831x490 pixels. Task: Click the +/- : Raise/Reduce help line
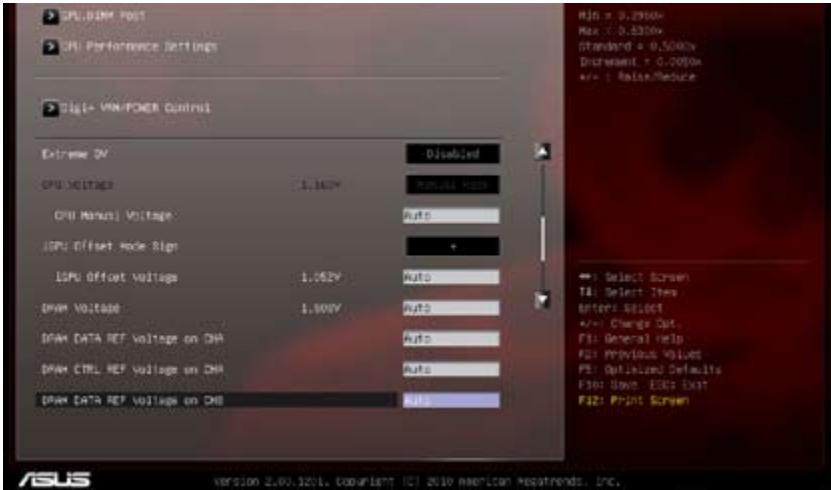coord(637,77)
